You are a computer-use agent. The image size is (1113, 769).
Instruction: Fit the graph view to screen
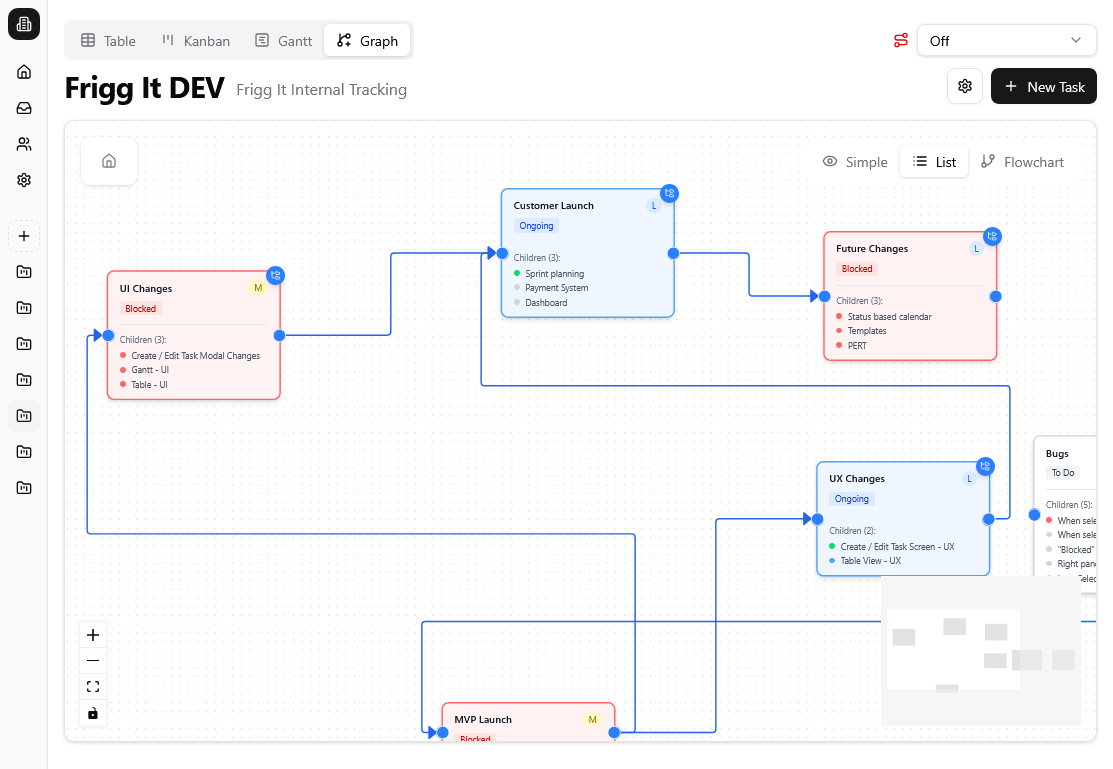point(93,687)
